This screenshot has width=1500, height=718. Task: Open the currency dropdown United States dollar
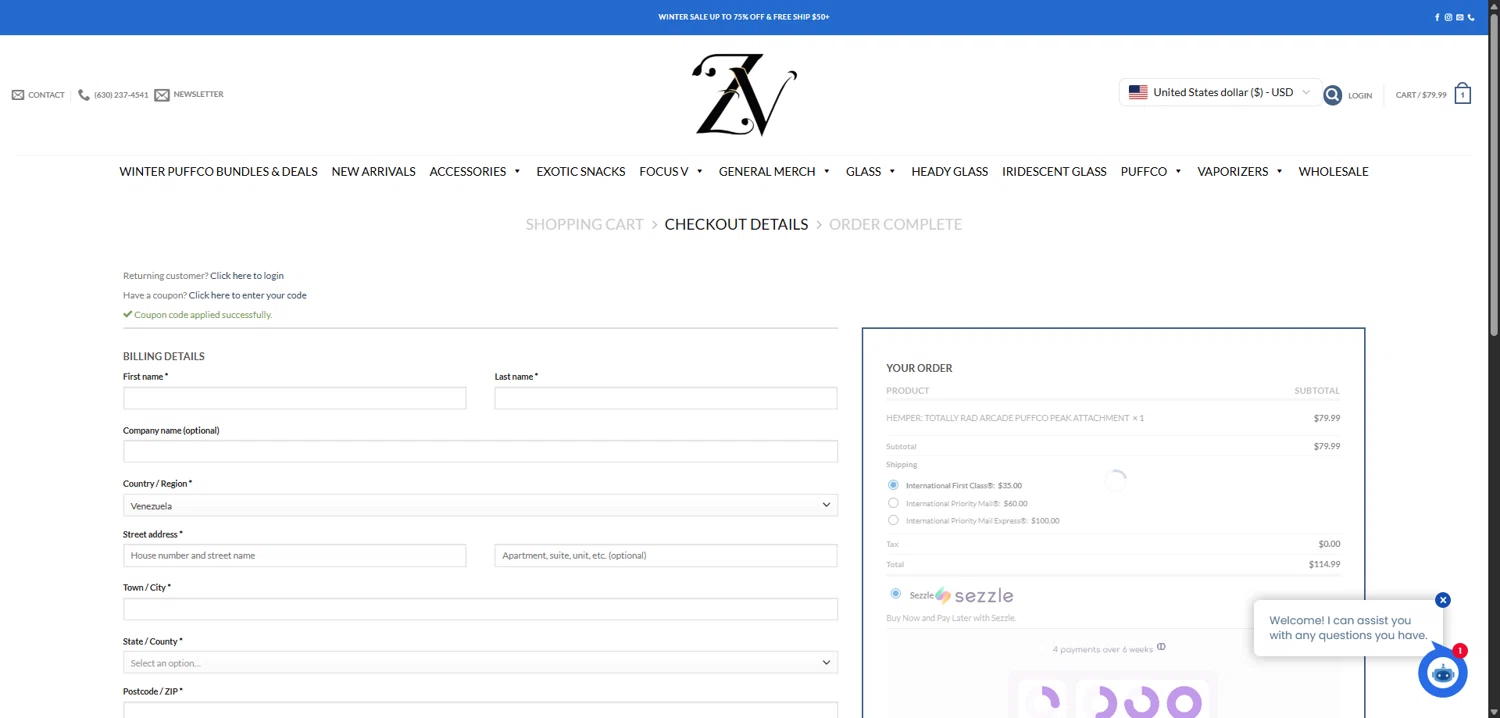click(1220, 92)
